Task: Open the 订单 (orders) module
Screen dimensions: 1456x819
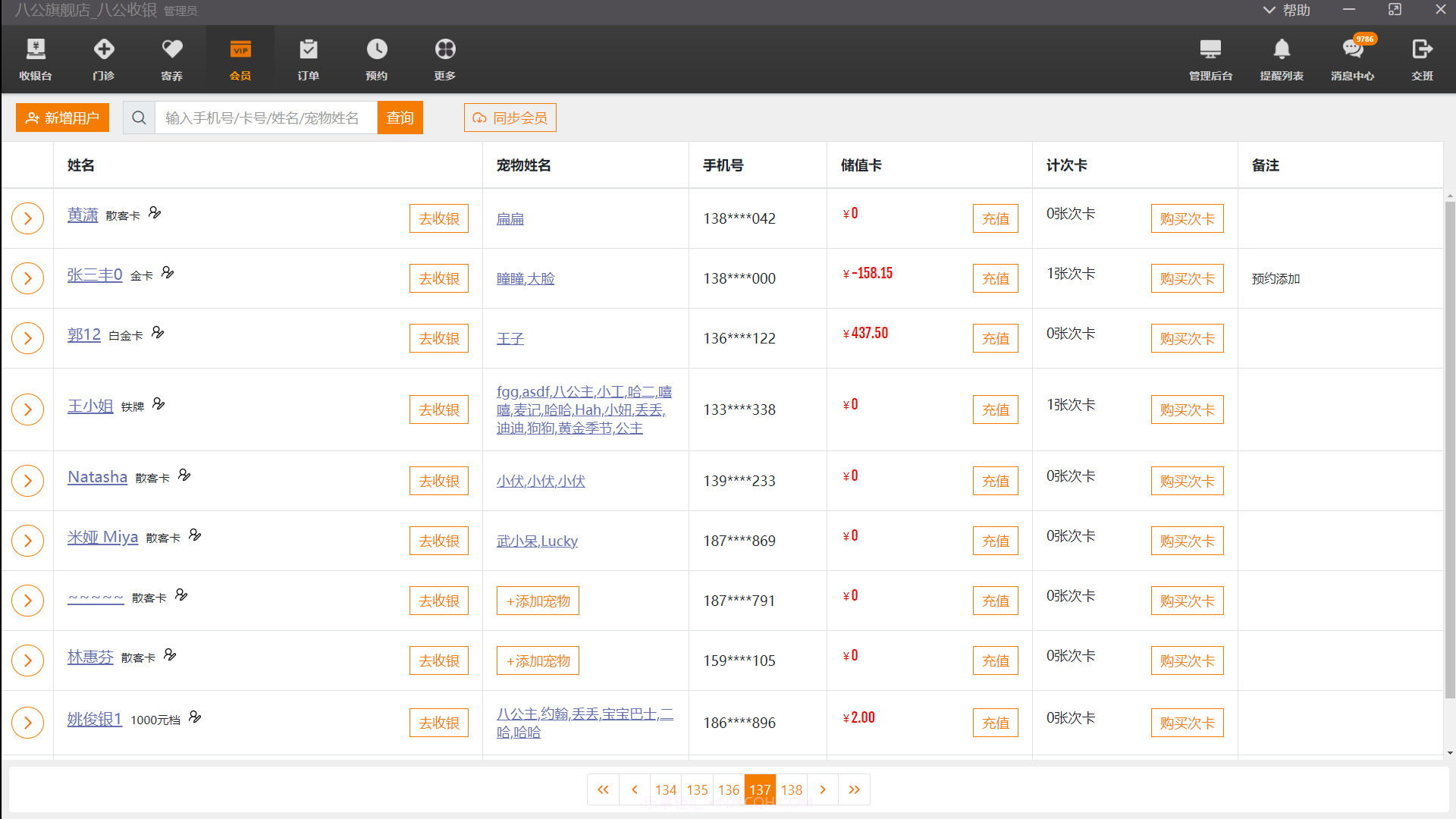Action: (308, 59)
